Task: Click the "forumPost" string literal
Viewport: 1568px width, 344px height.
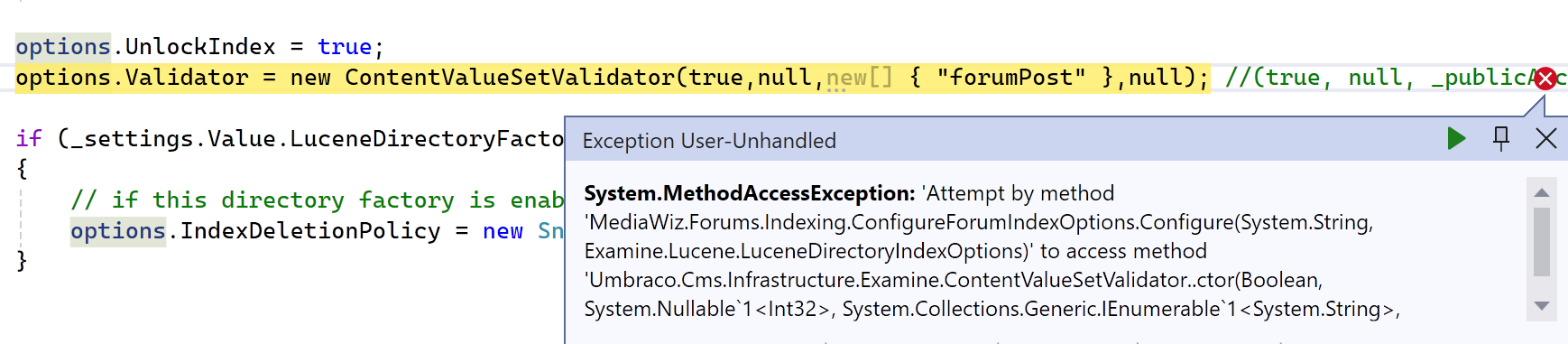Action: point(1010,78)
